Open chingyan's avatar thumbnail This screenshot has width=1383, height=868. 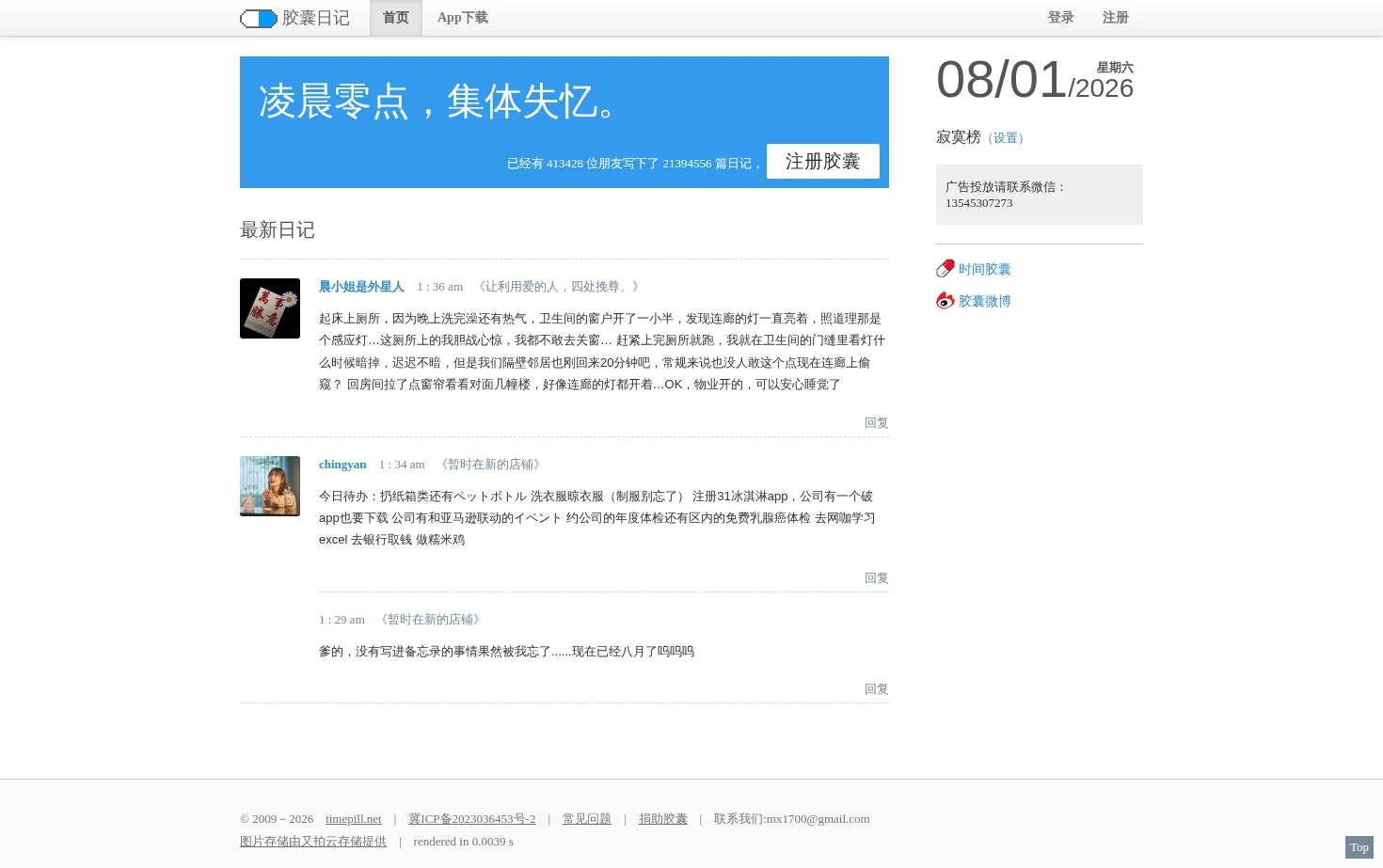pyautogui.click(x=270, y=486)
